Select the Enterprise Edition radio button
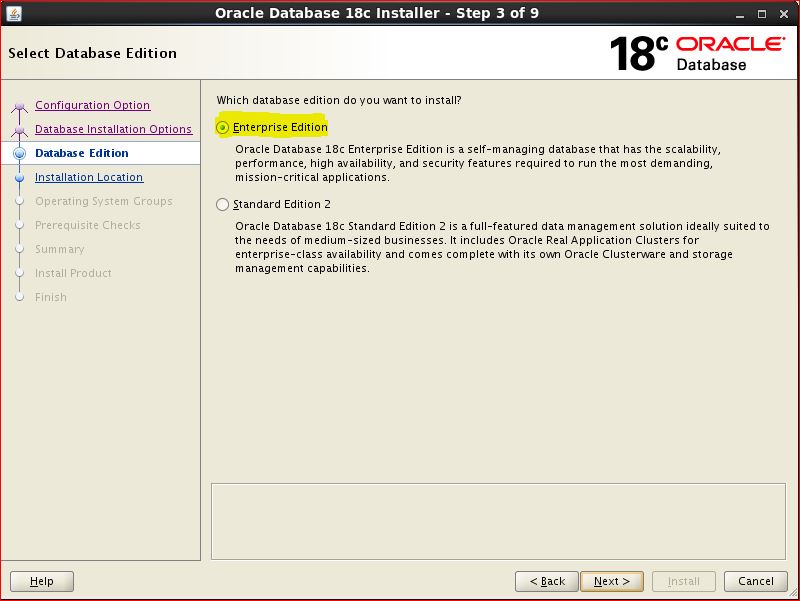Screen dimensions: 800x601 [x=222, y=128]
